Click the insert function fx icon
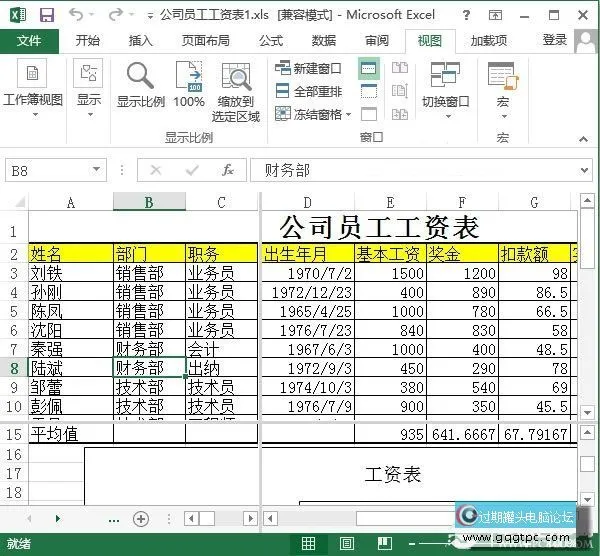 (x=227, y=171)
